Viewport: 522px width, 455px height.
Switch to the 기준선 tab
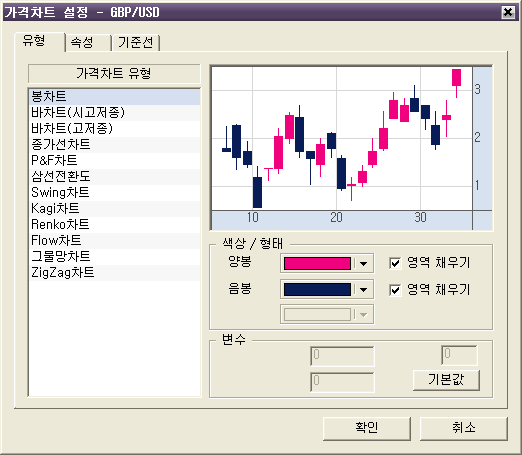coord(136,43)
